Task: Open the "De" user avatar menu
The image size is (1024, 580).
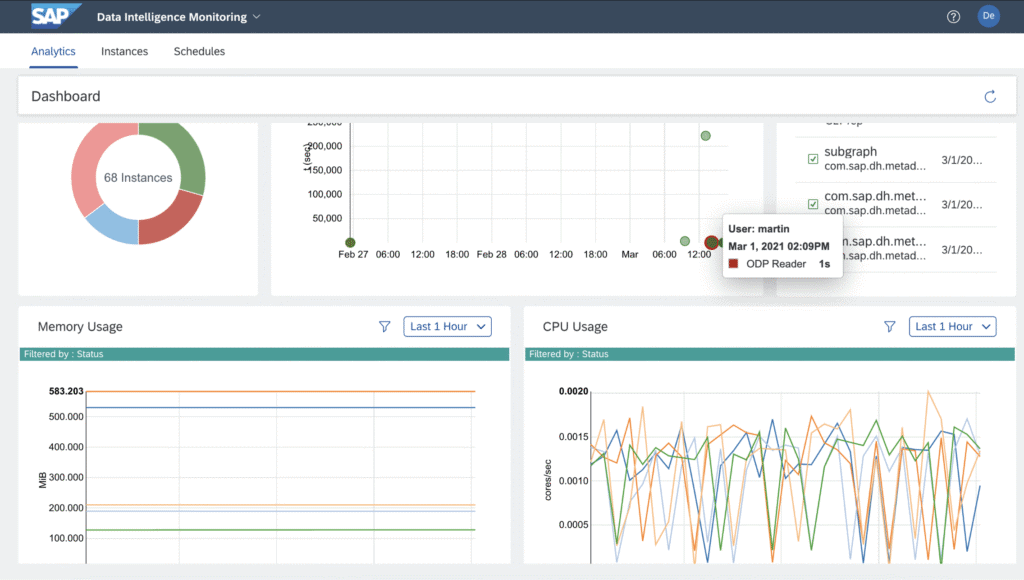Action: (988, 17)
